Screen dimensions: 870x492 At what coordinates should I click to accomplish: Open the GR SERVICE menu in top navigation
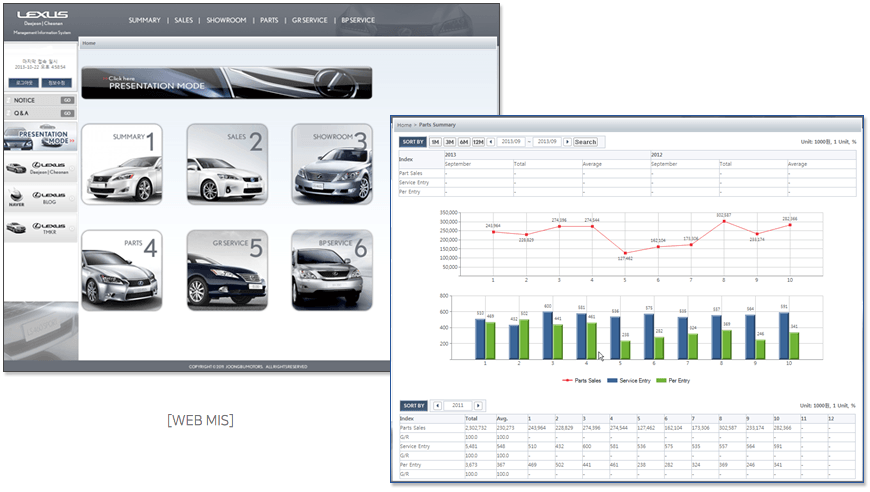click(x=310, y=20)
